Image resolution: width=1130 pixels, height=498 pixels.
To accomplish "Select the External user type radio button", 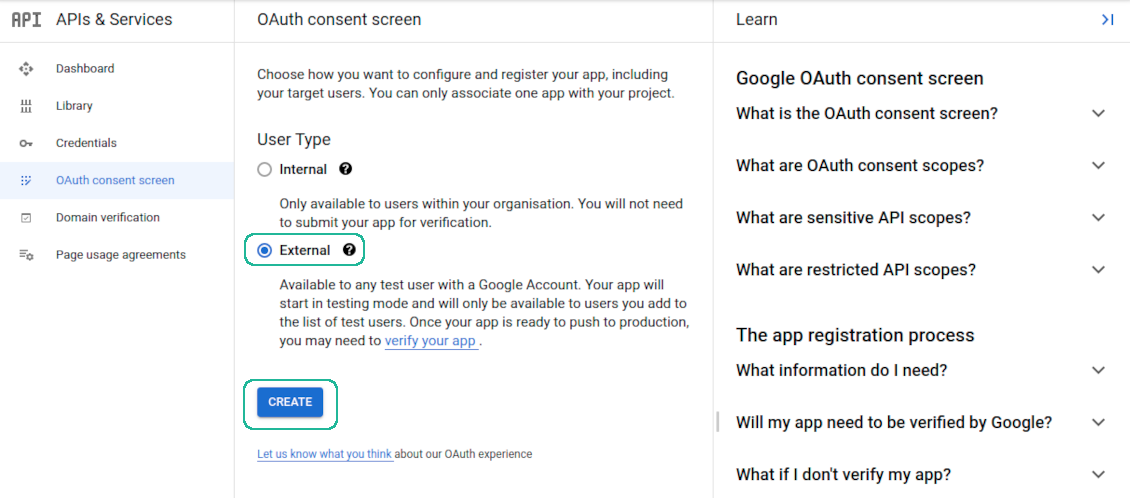I will tap(265, 250).
